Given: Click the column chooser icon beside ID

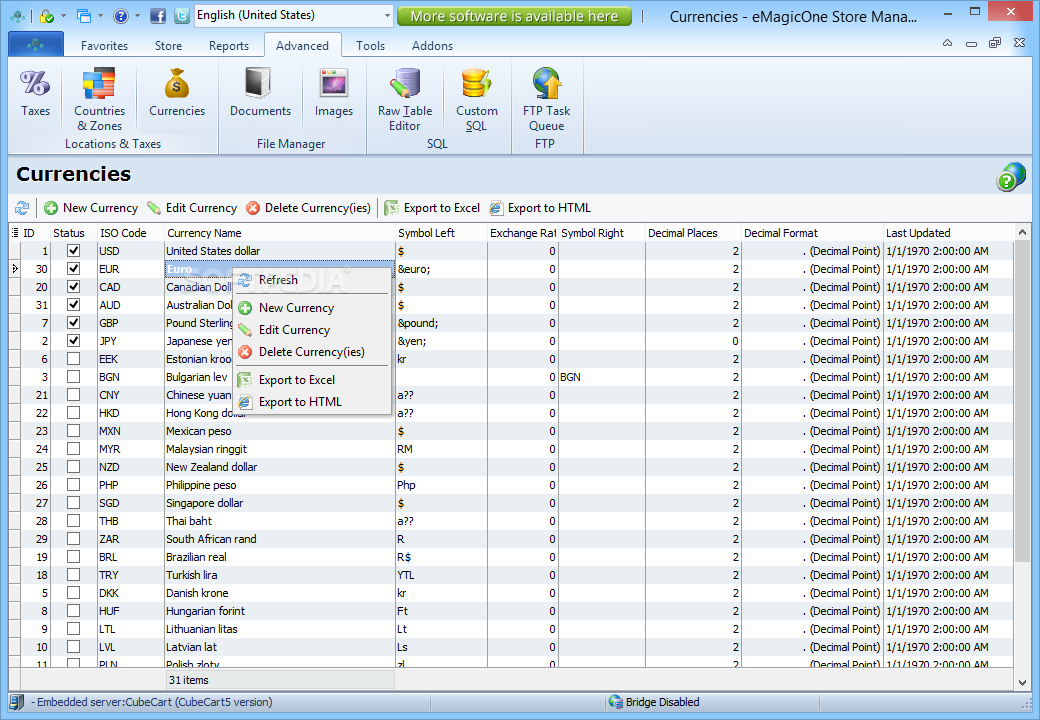Looking at the screenshot, I should point(15,233).
